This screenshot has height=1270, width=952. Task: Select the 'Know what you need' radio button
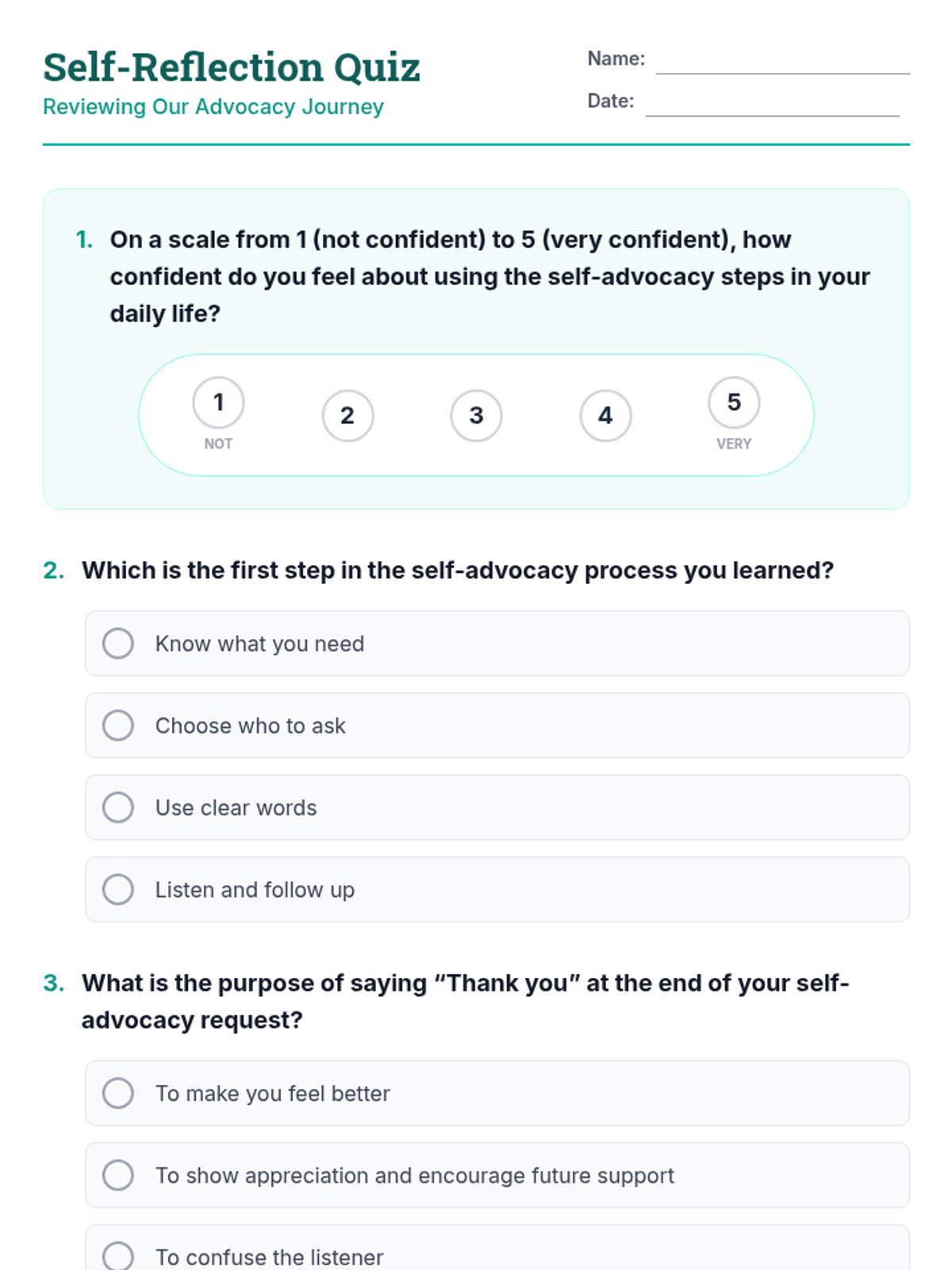118,644
